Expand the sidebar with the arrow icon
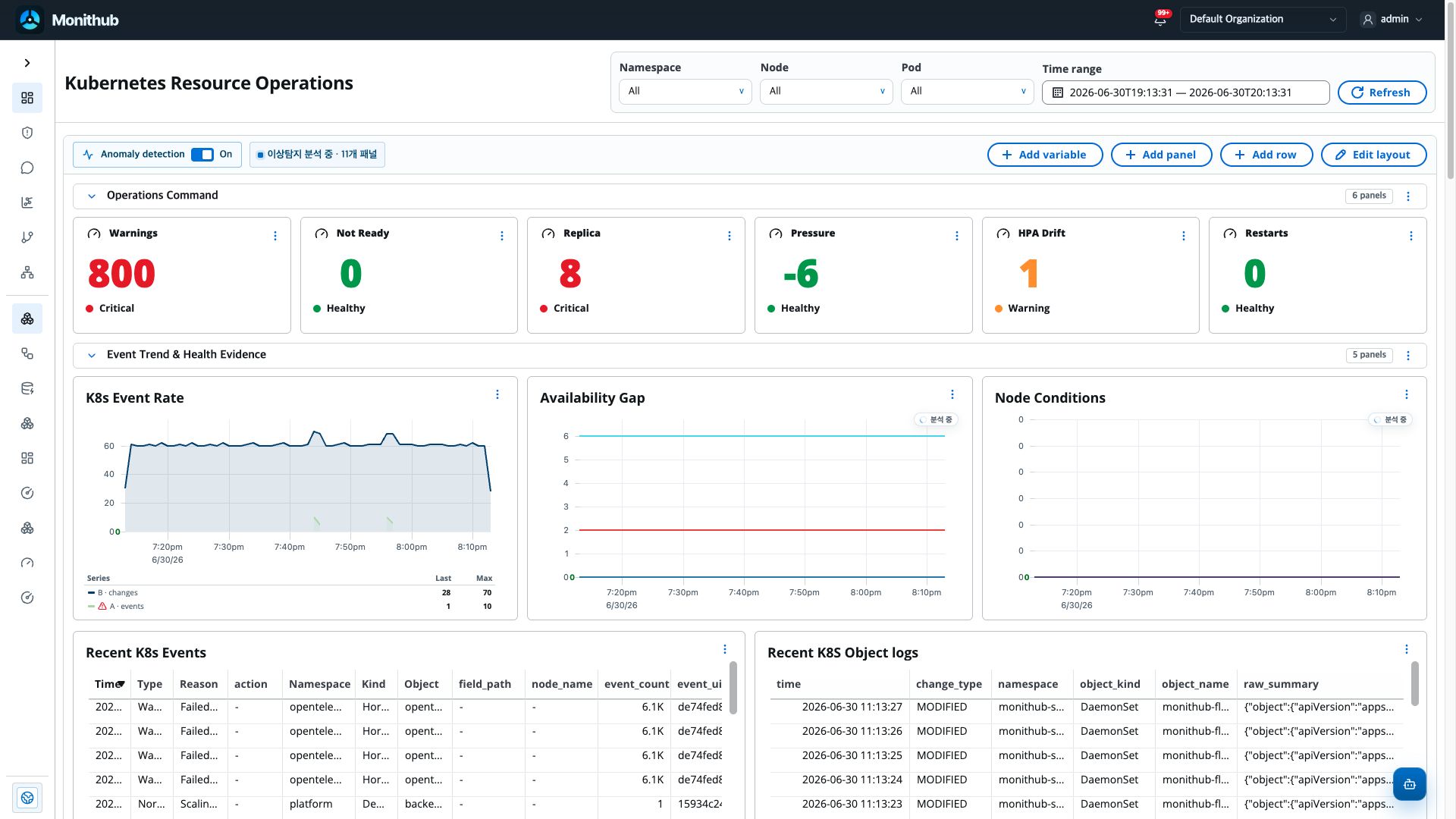 tap(27, 63)
